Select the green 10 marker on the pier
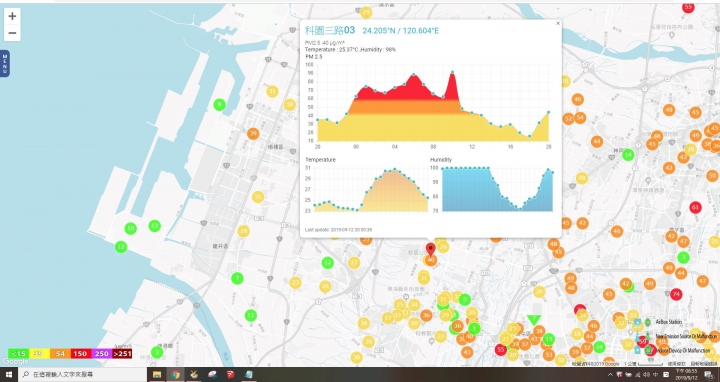 [130, 228]
